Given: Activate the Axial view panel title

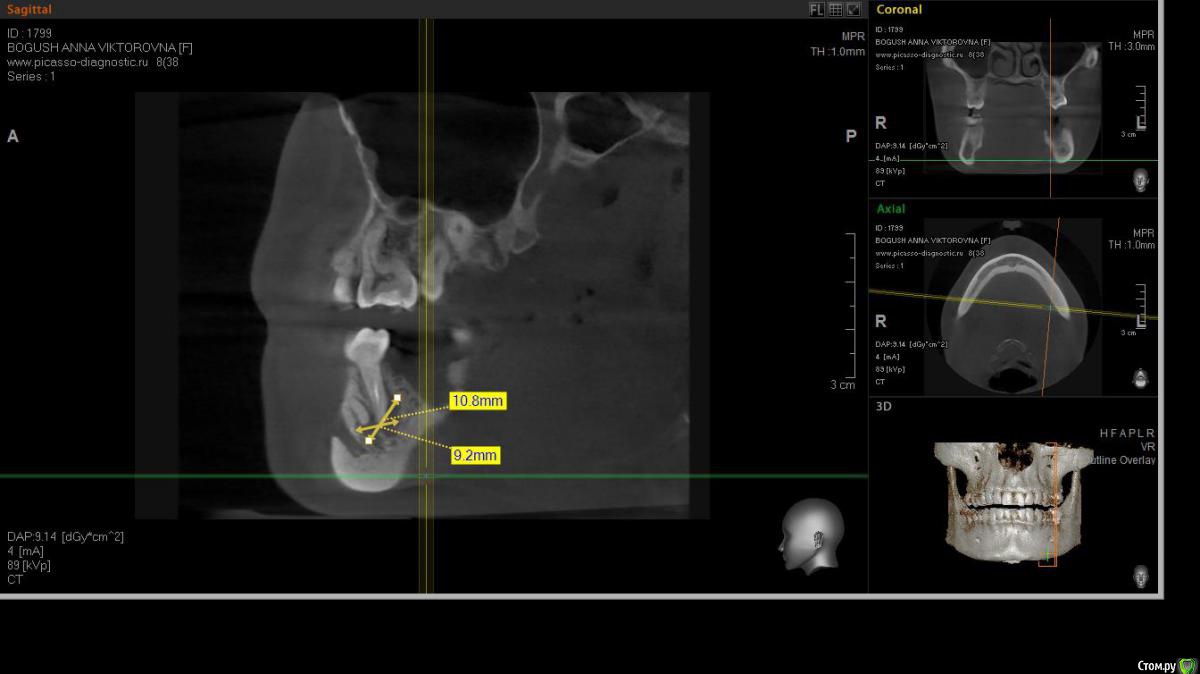Looking at the screenshot, I should coord(891,209).
